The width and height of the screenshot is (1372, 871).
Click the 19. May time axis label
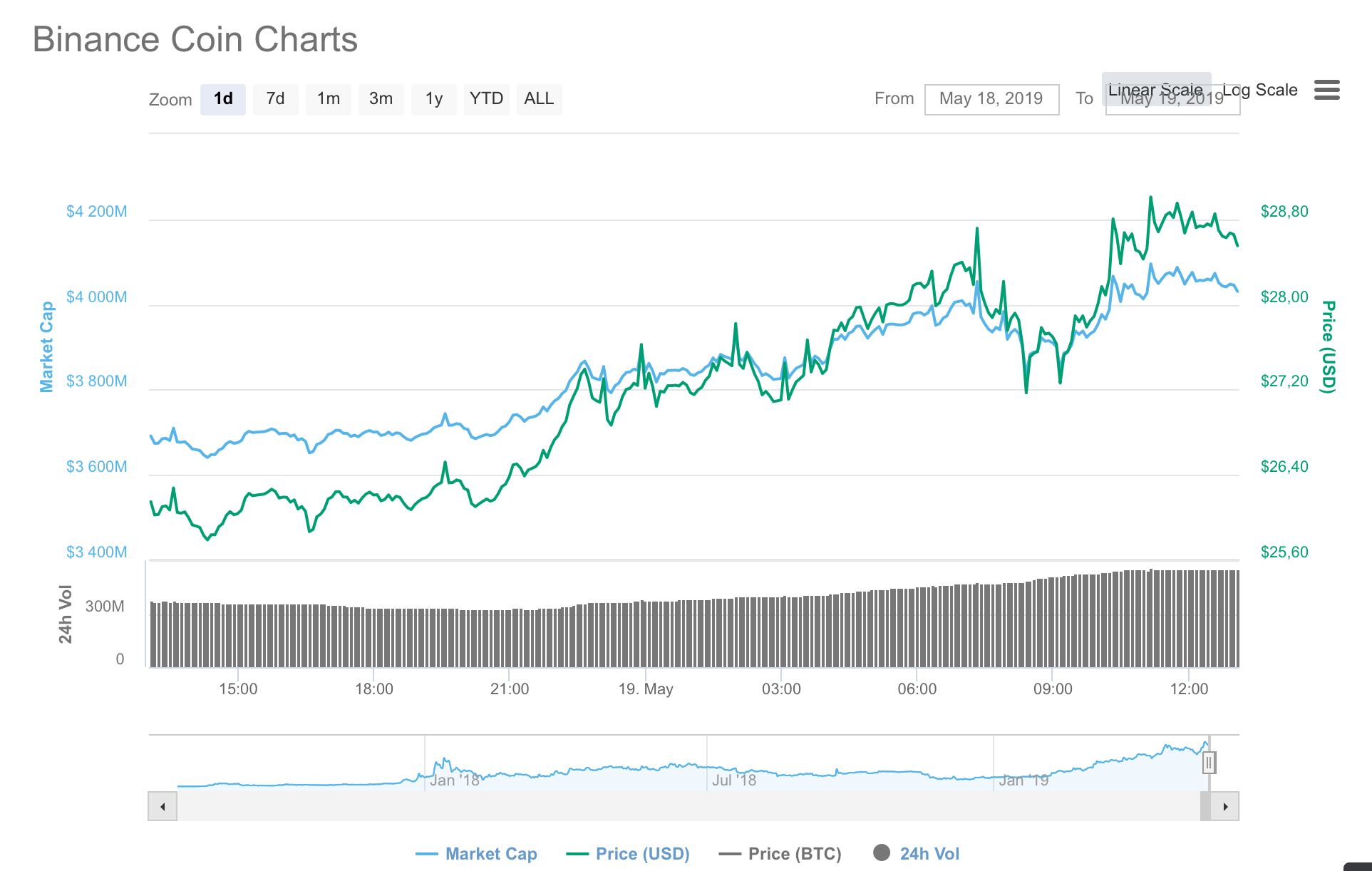point(646,689)
